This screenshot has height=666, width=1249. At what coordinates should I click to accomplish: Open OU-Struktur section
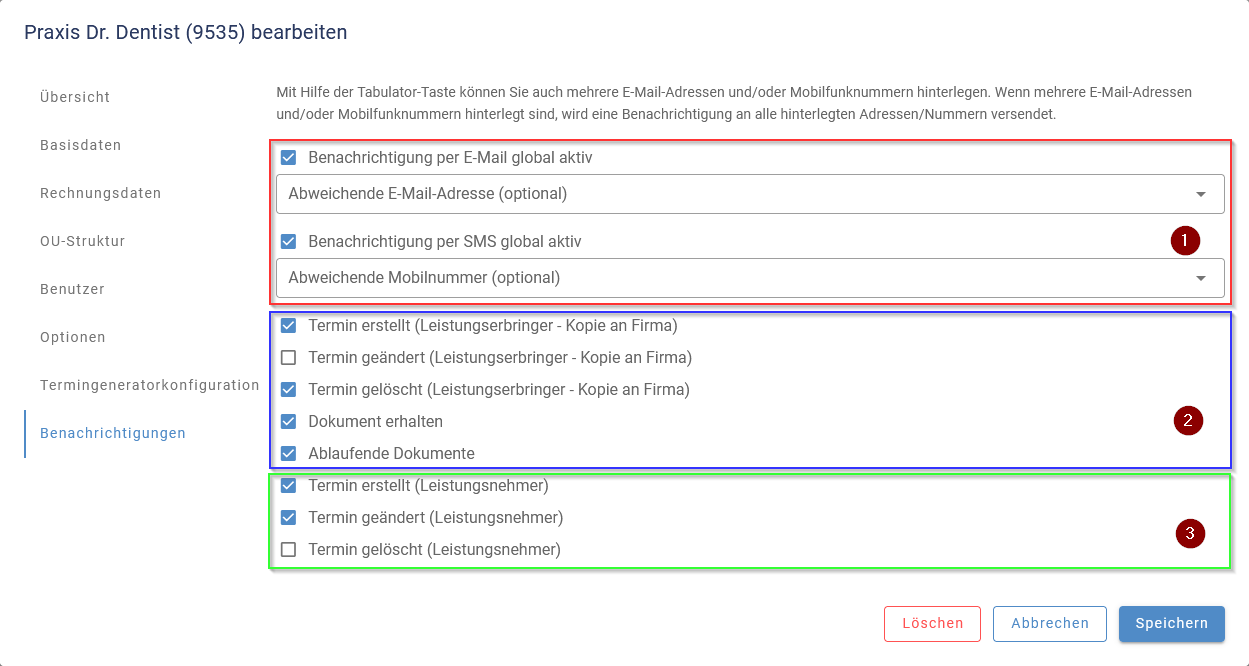click(82, 241)
